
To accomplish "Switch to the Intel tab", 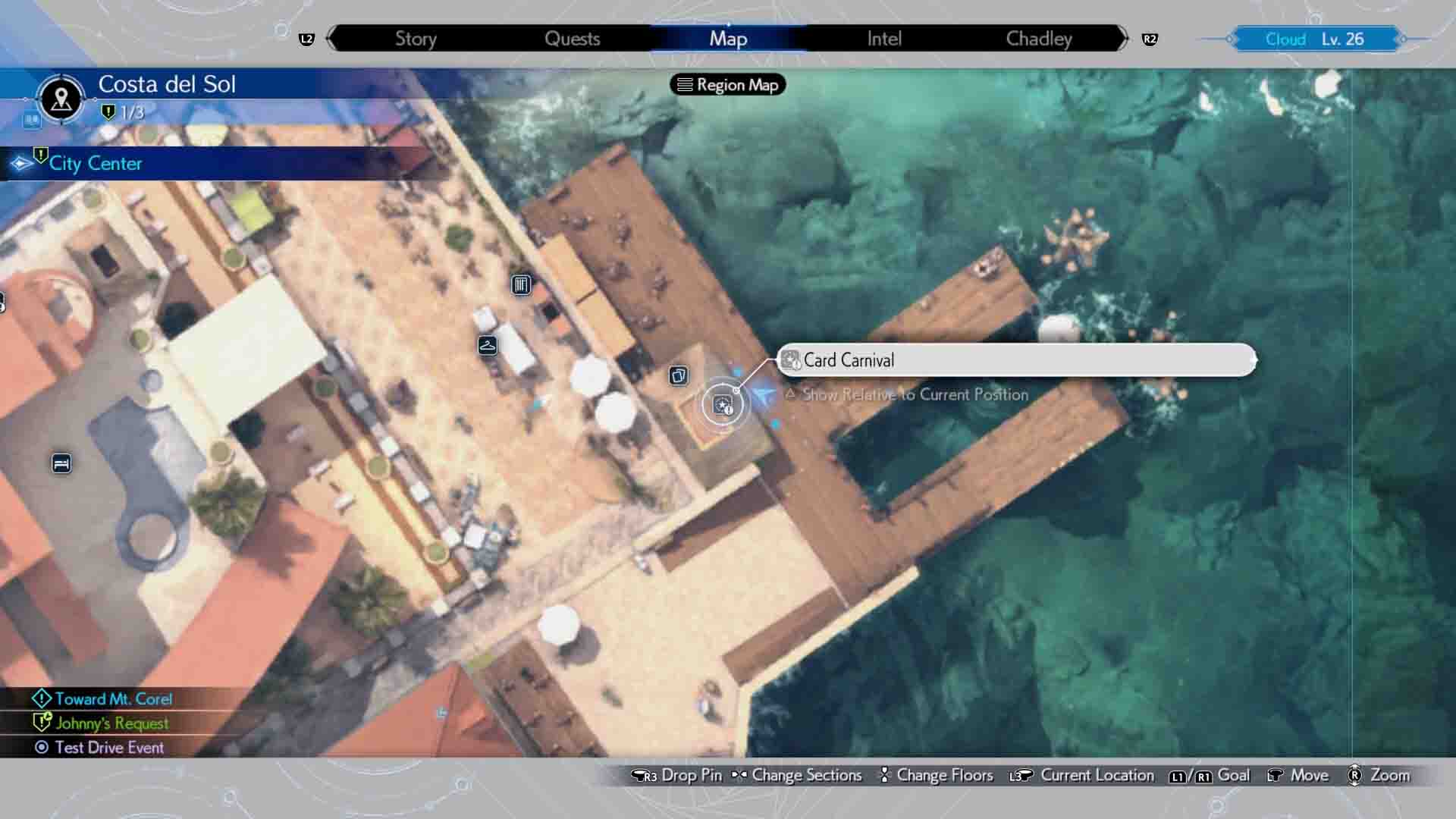I will 884,39.
